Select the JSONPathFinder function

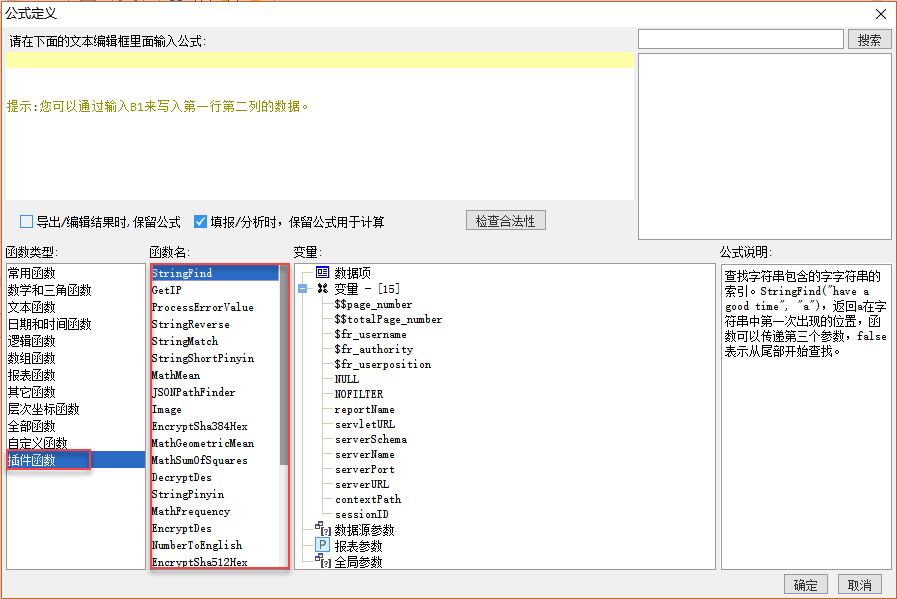tap(215, 392)
